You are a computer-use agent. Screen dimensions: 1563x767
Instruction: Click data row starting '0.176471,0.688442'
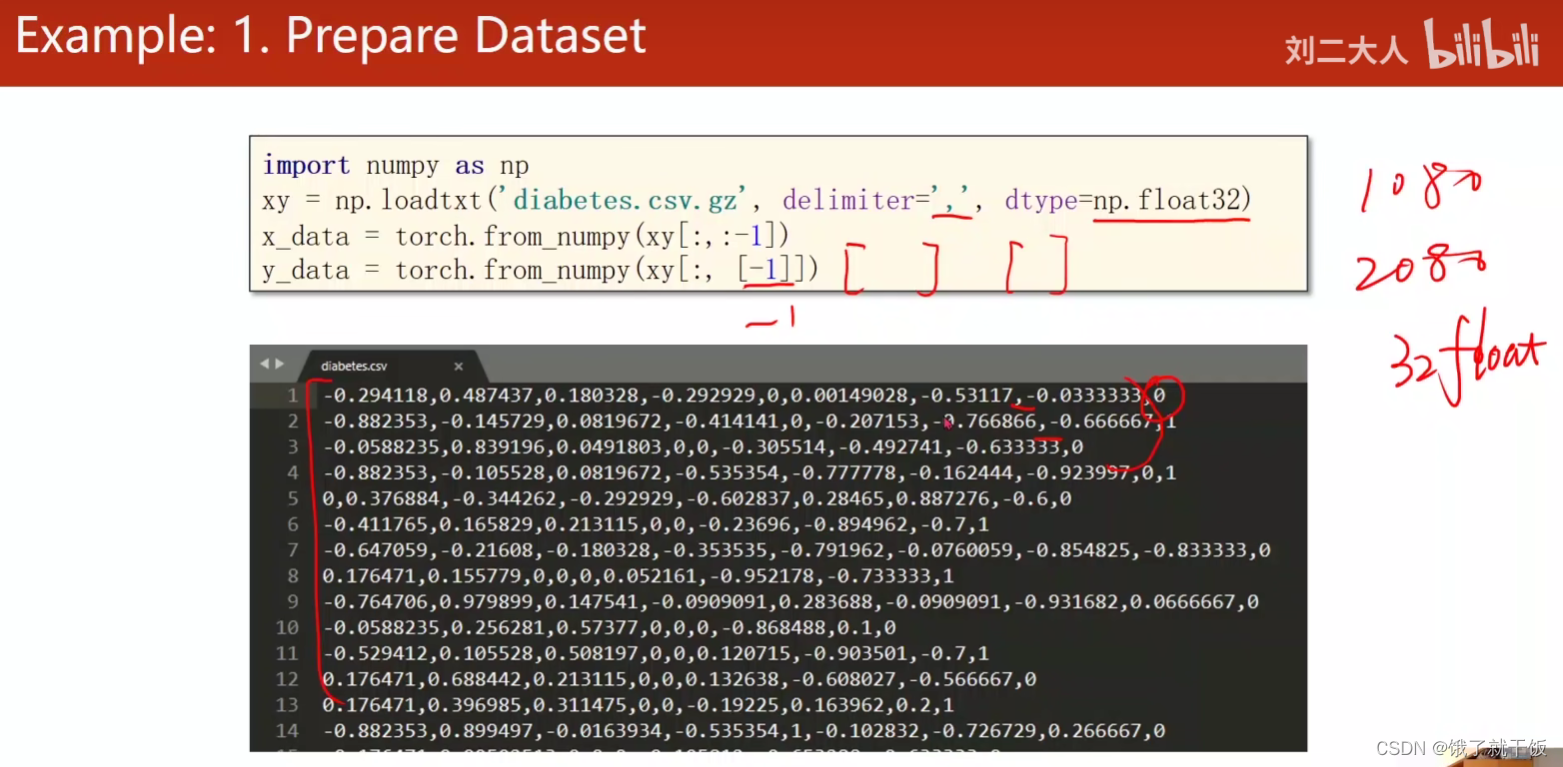pos(679,679)
